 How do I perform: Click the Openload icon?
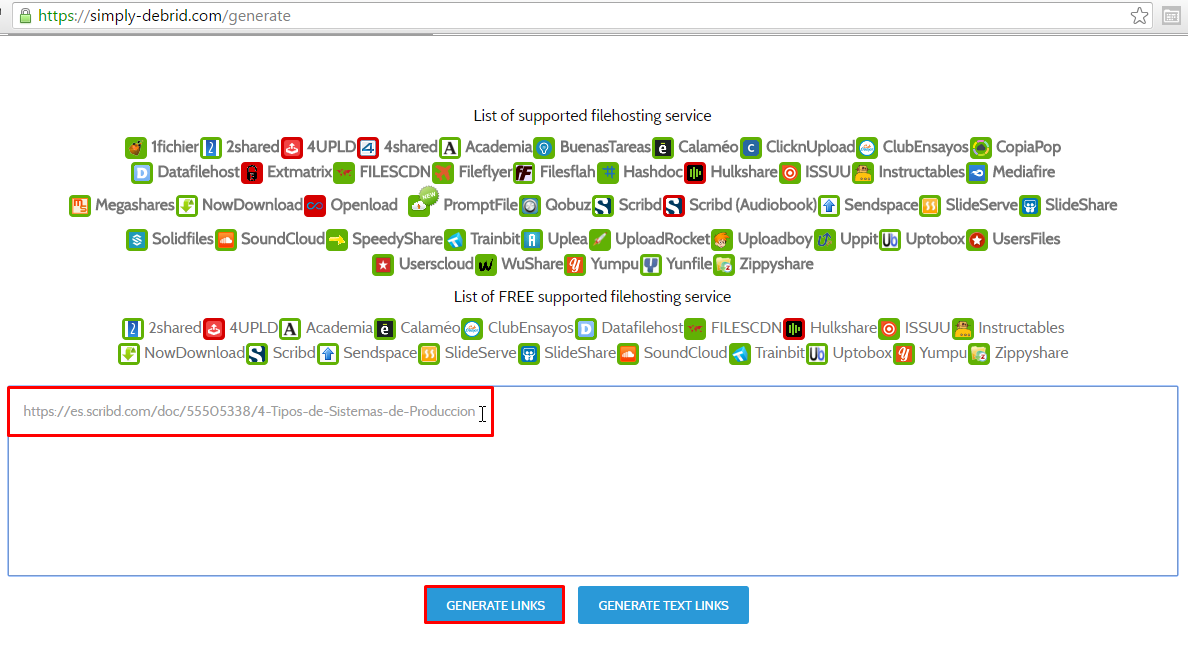click(314, 205)
